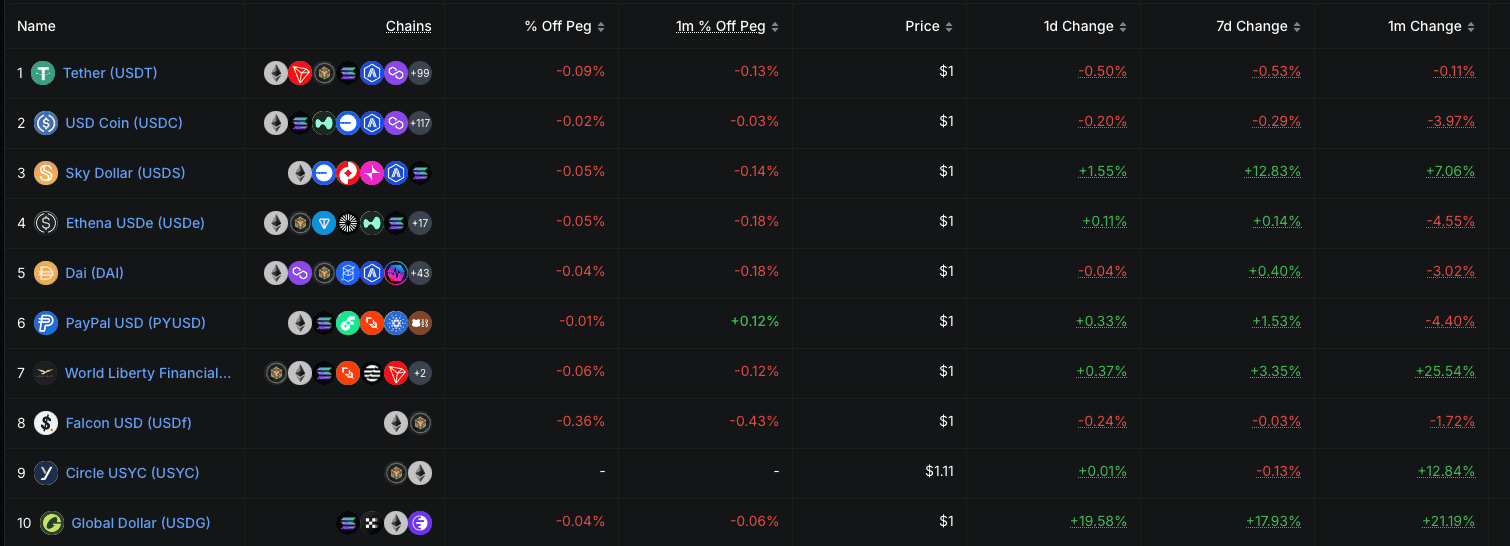Click the Chains column header

coord(408,27)
